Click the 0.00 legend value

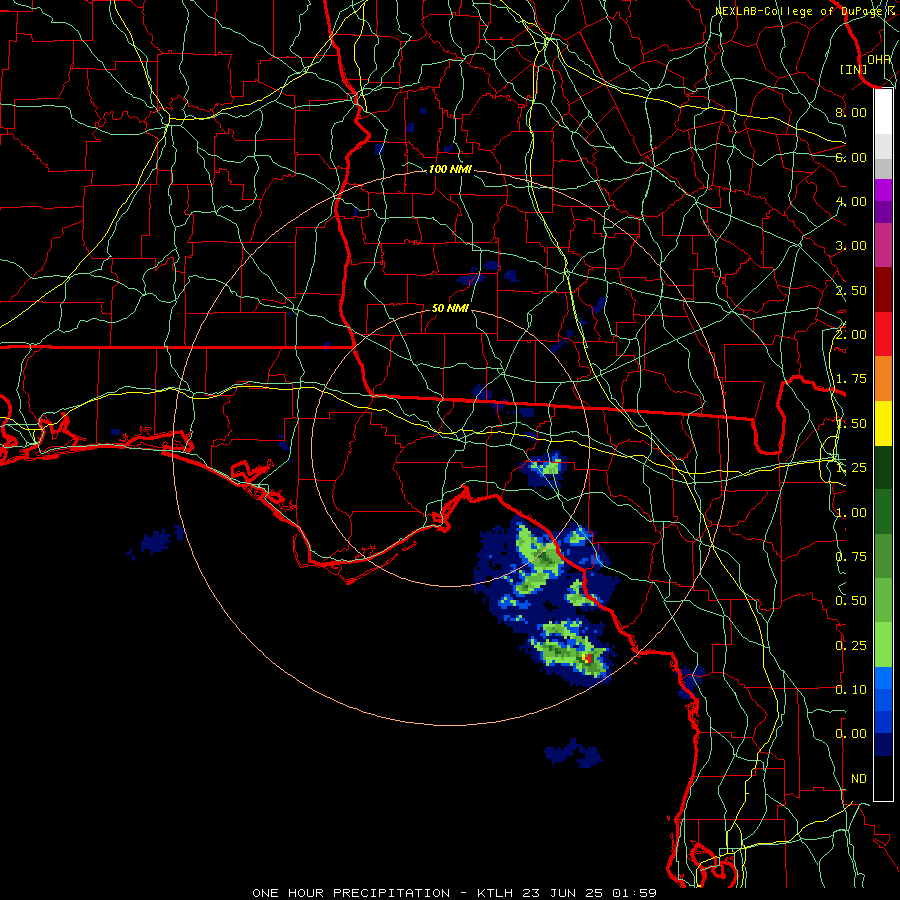[x=851, y=734]
